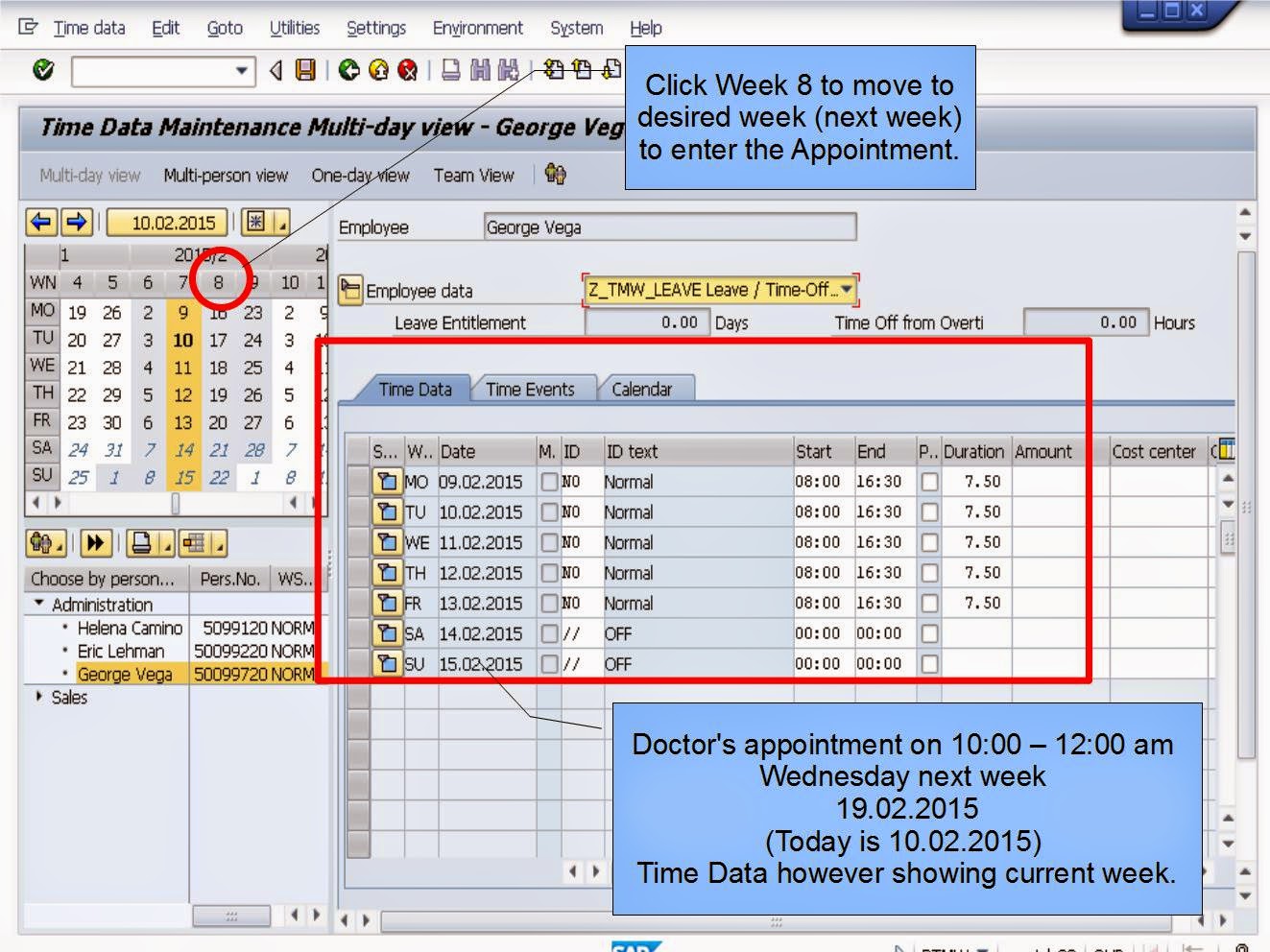Select George Vega in the employee list

[x=126, y=675]
